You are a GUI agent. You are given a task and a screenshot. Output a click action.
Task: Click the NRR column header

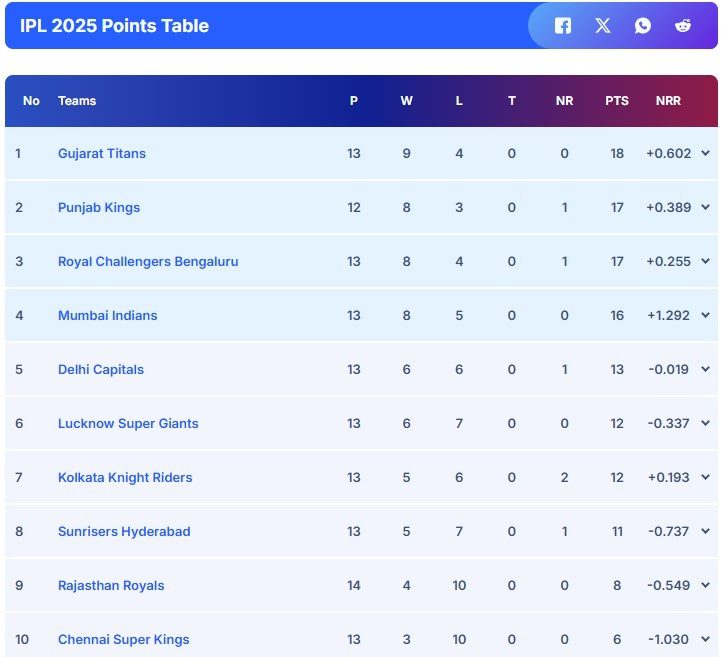[668, 101]
